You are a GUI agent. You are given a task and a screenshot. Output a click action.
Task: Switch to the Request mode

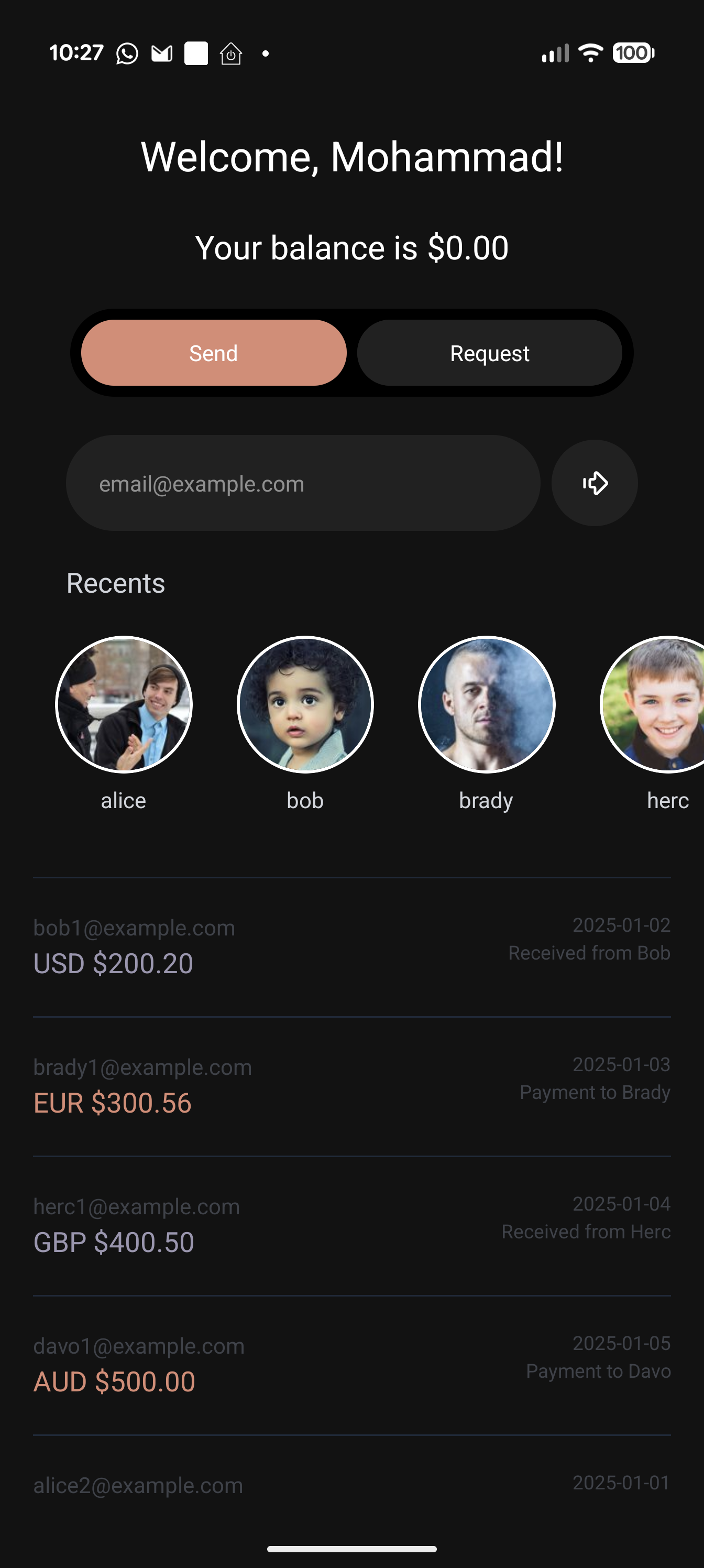pos(490,353)
